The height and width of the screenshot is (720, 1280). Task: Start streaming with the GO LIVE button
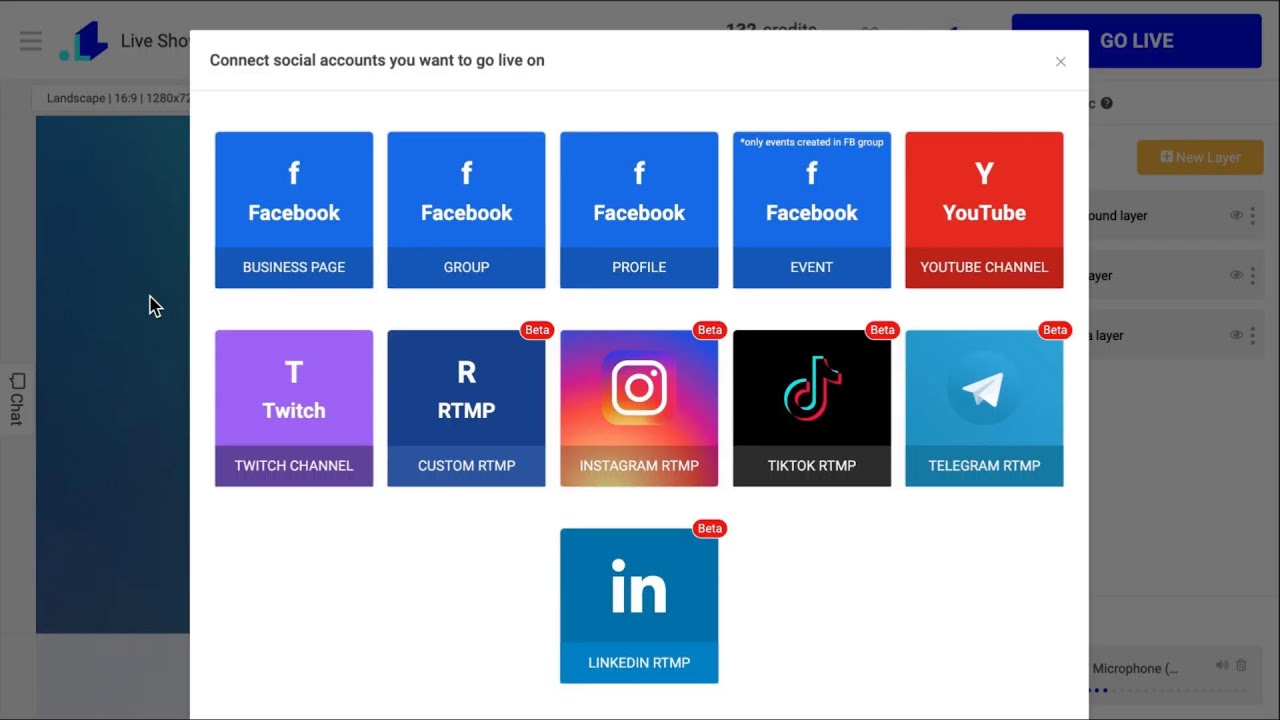tap(1136, 41)
